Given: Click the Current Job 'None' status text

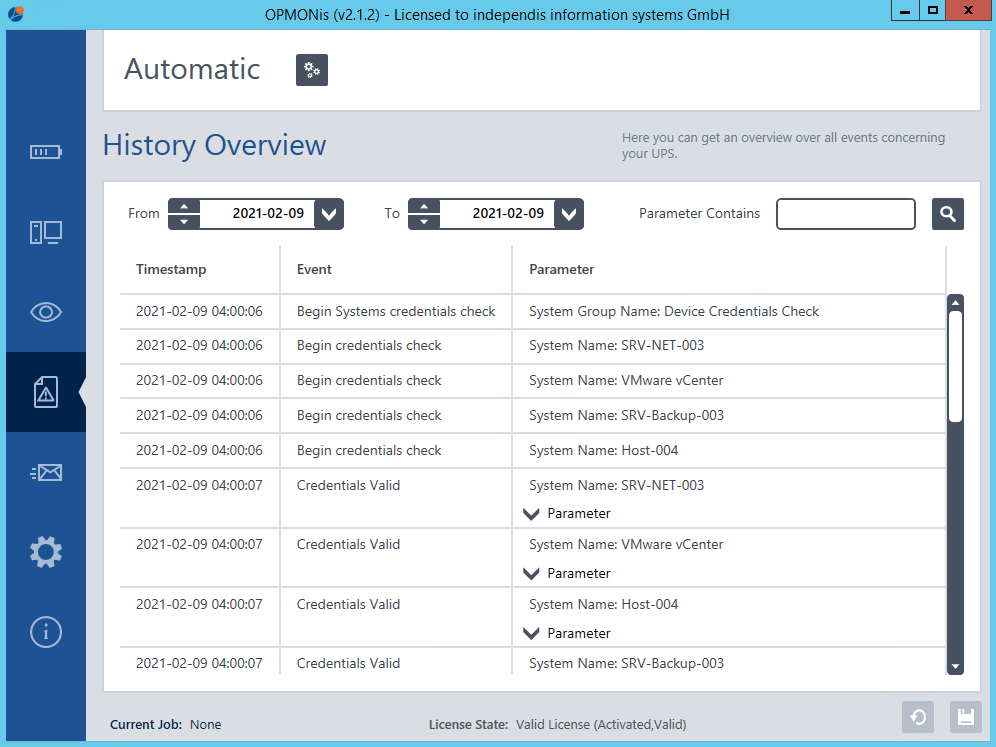Looking at the screenshot, I should pyautogui.click(x=206, y=725).
